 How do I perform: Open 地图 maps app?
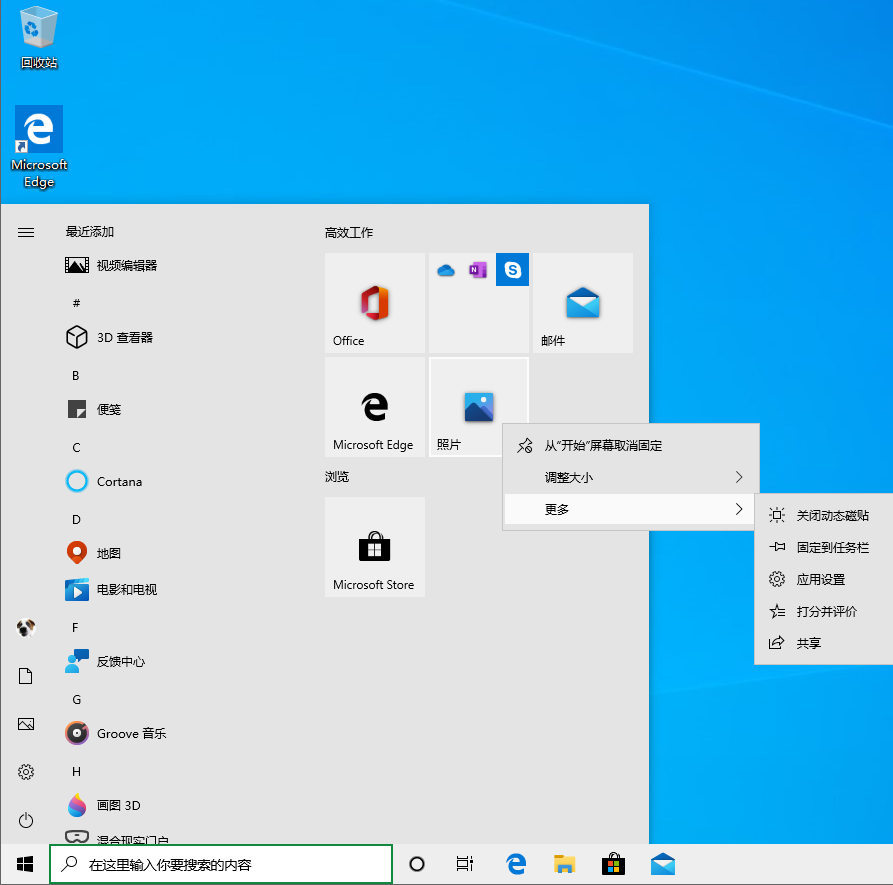click(95, 553)
